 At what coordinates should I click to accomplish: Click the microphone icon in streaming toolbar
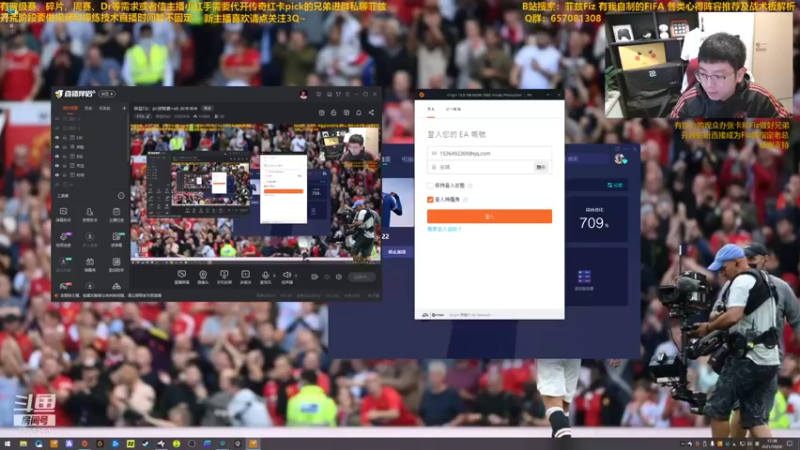(265, 274)
